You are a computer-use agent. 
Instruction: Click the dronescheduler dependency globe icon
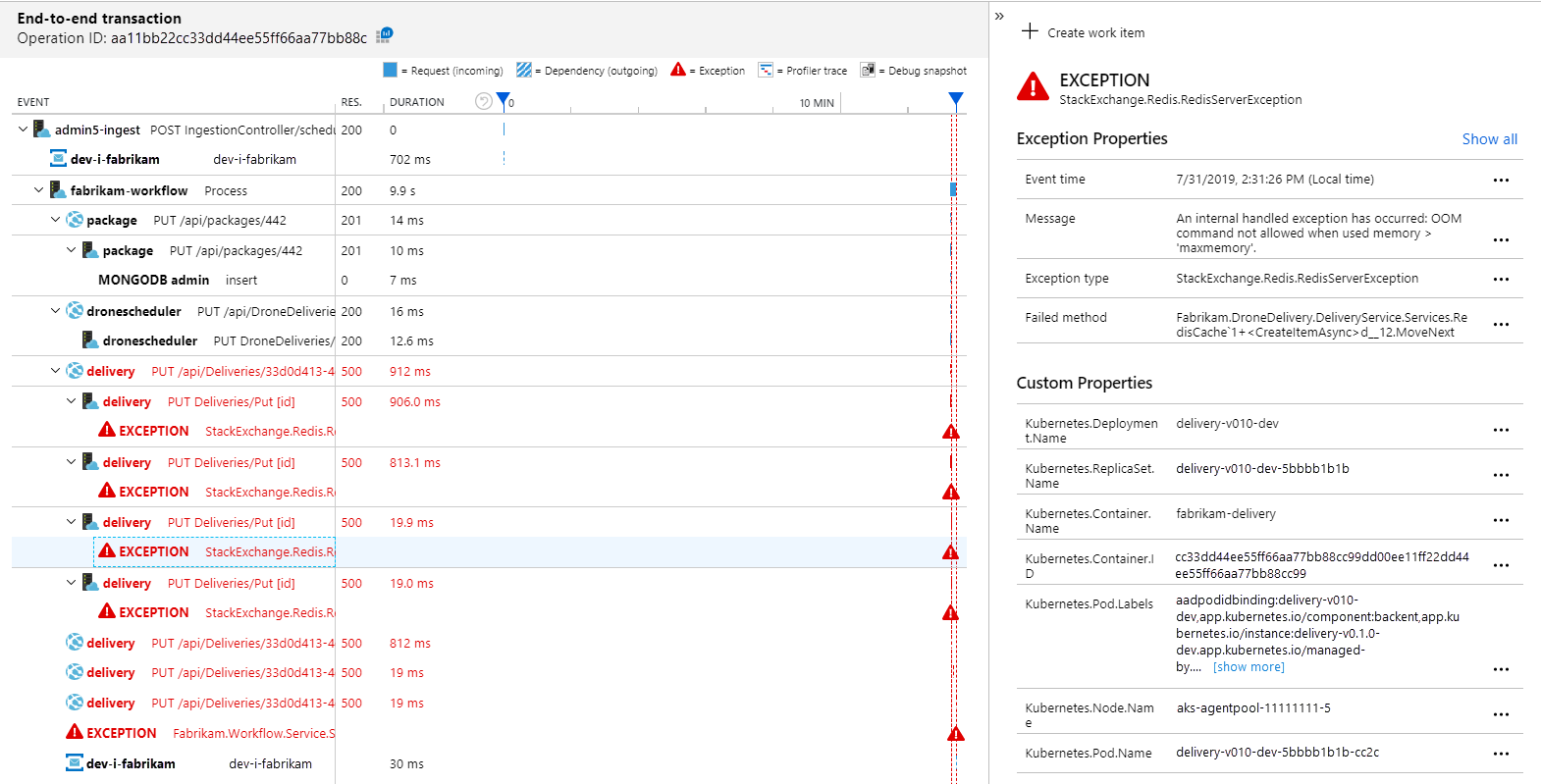pyautogui.click(x=75, y=311)
